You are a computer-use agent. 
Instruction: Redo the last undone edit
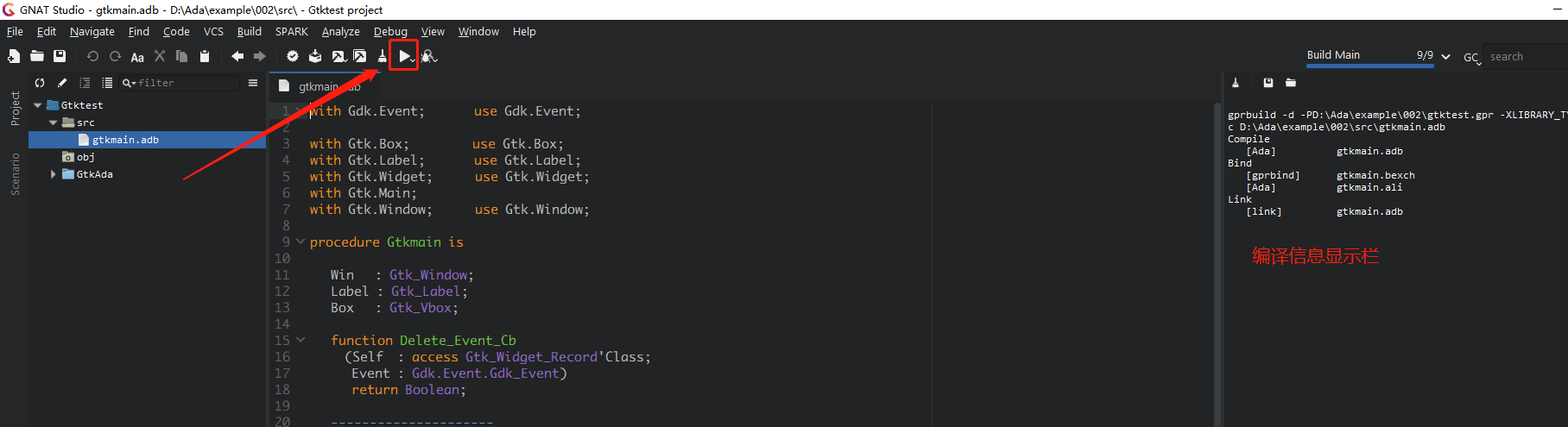(x=115, y=56)
